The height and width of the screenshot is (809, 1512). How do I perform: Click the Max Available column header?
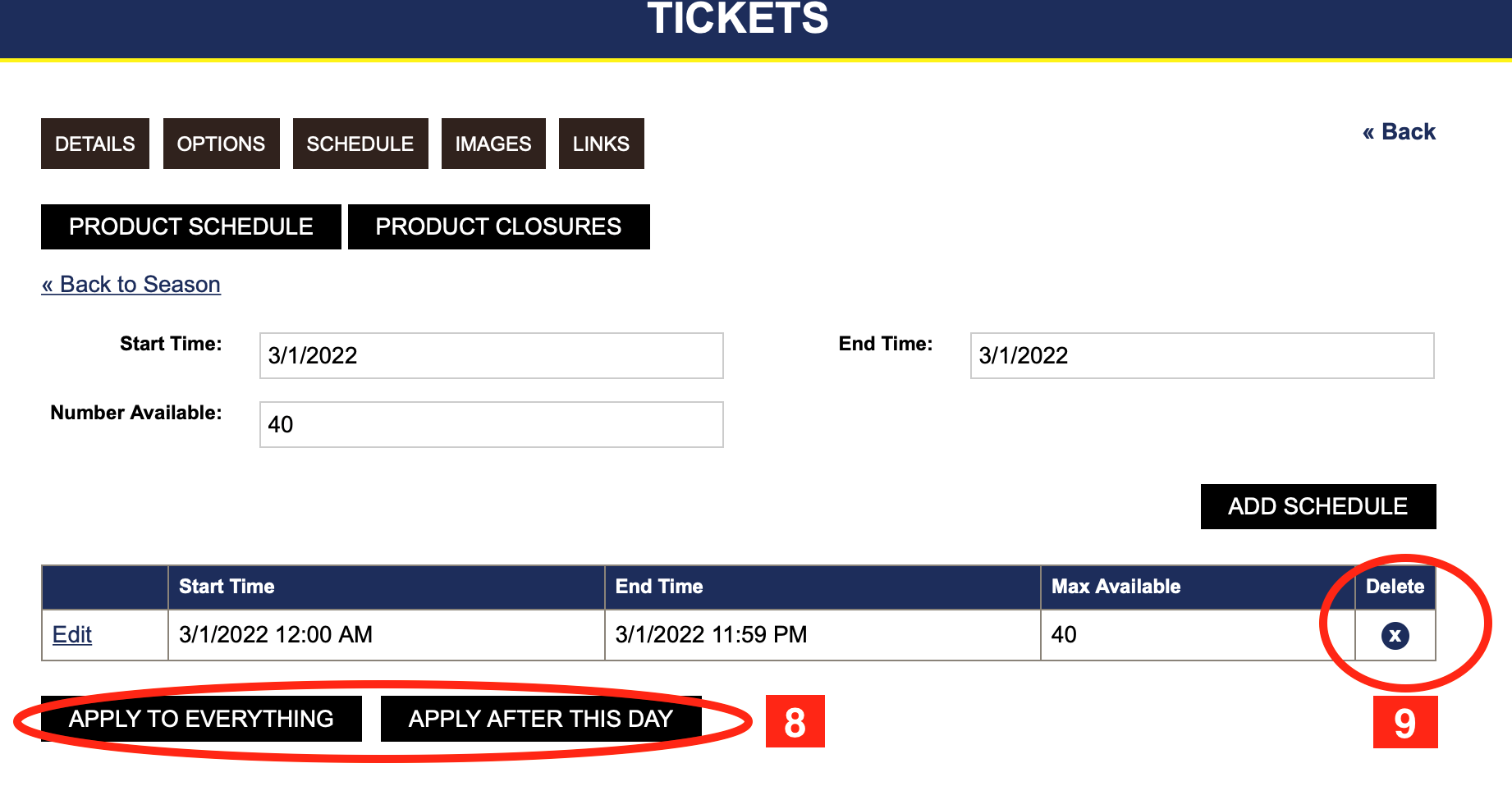pyautogui.click(x=1116, y=587)
